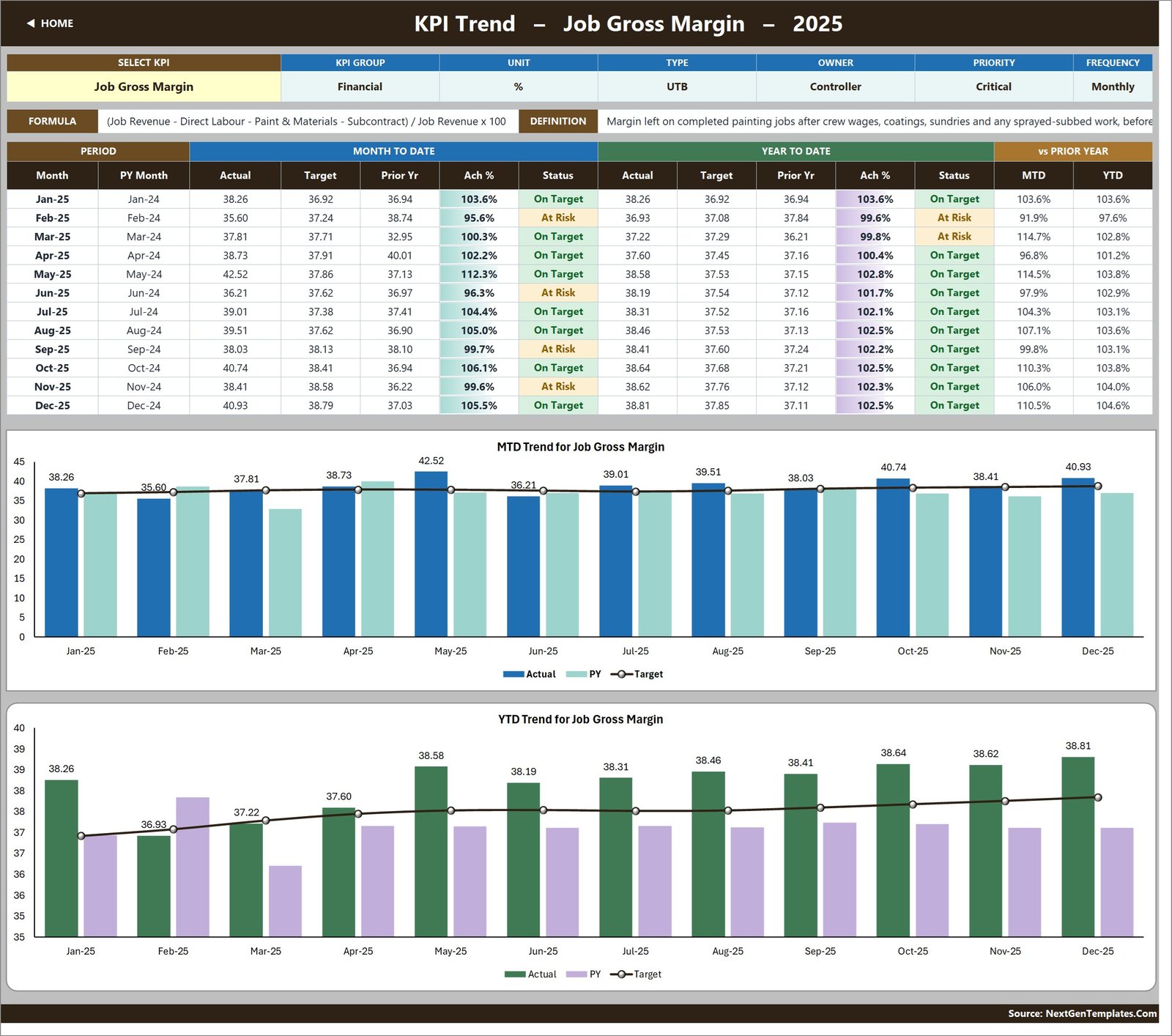1172x1036 pixels.
Task: Click the Actual legend swatch in MTD chart
Action: (x=513, y=674)
